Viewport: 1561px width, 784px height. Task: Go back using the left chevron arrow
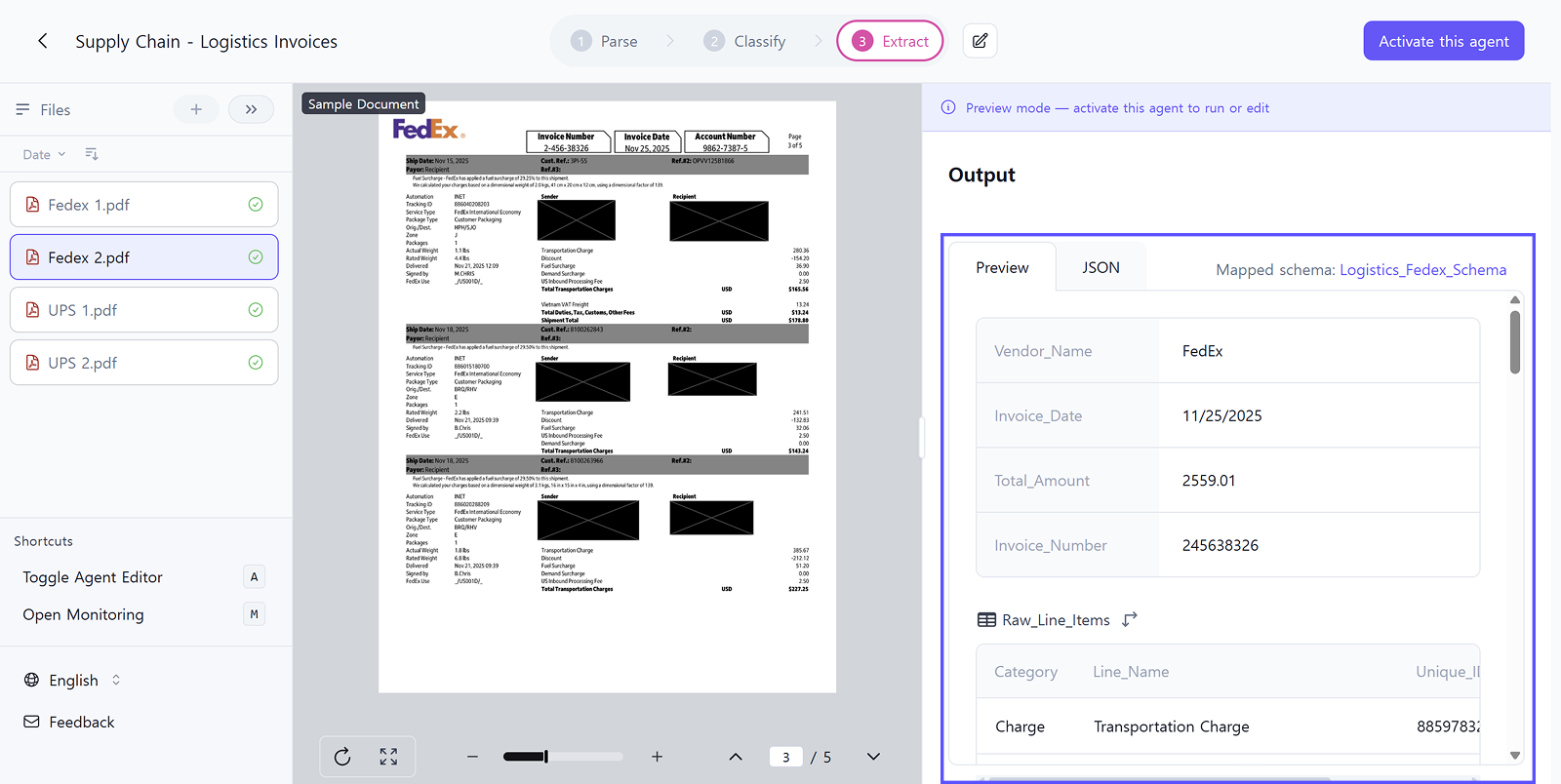[42, 41]
